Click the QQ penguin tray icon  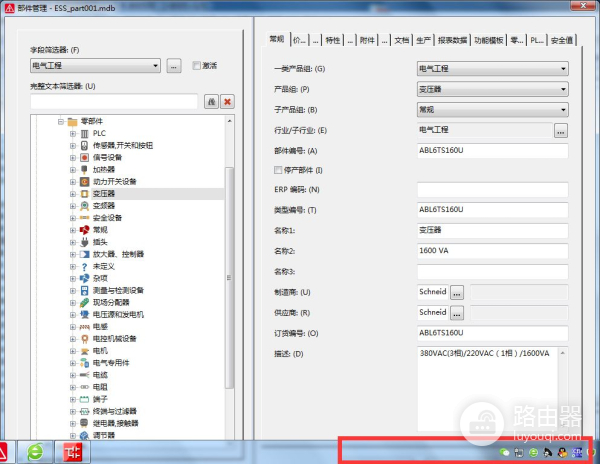point(562,453)
